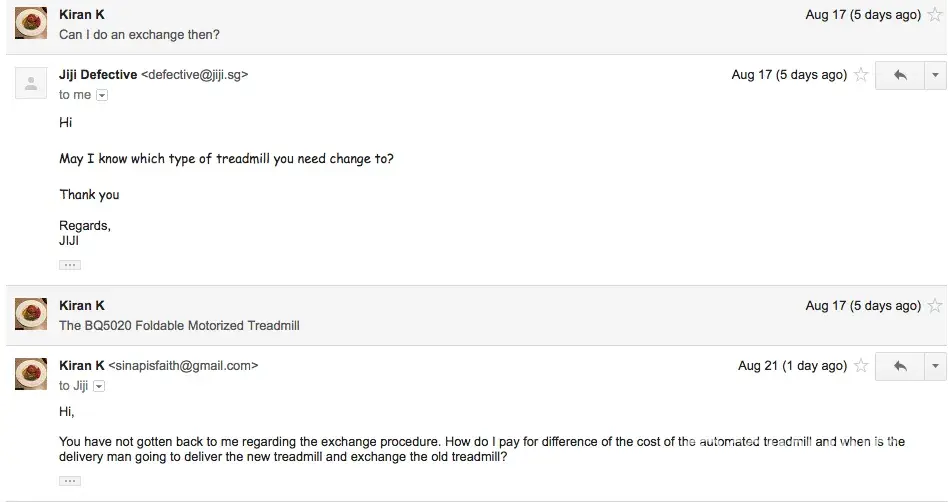948x502 pixels.
Task: Expand the collapsed 'The BQ5020 Foldable Motorized Treadmill' message
Action: 400,325
